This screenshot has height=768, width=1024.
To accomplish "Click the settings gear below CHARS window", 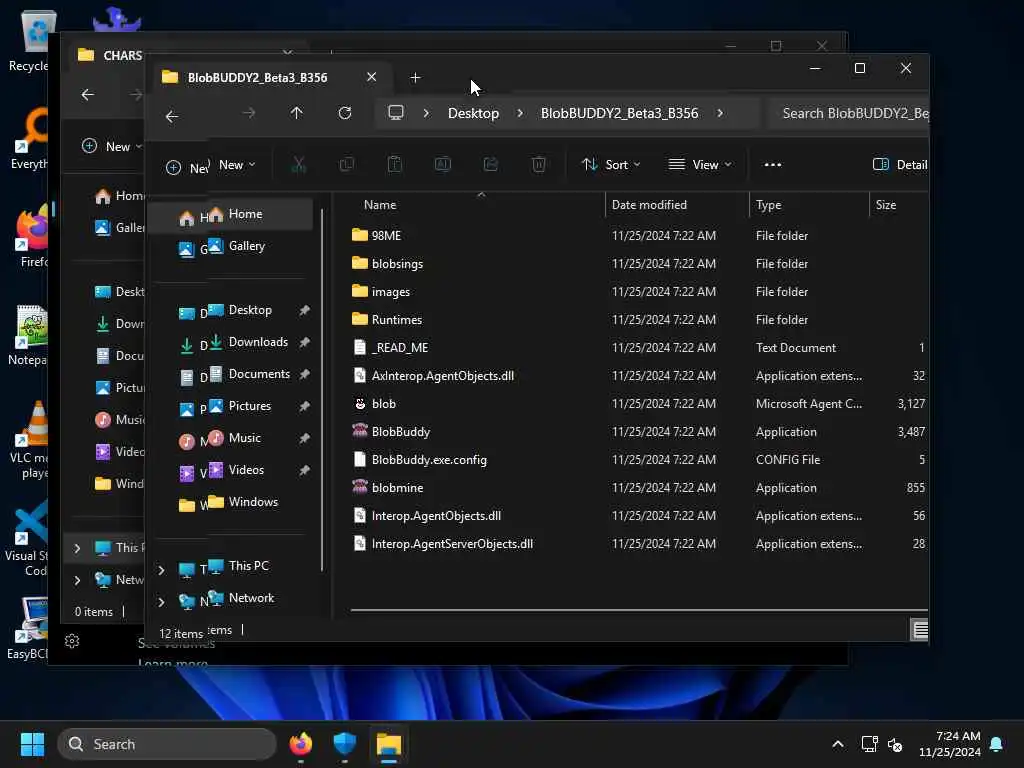I will pos(72,641).
